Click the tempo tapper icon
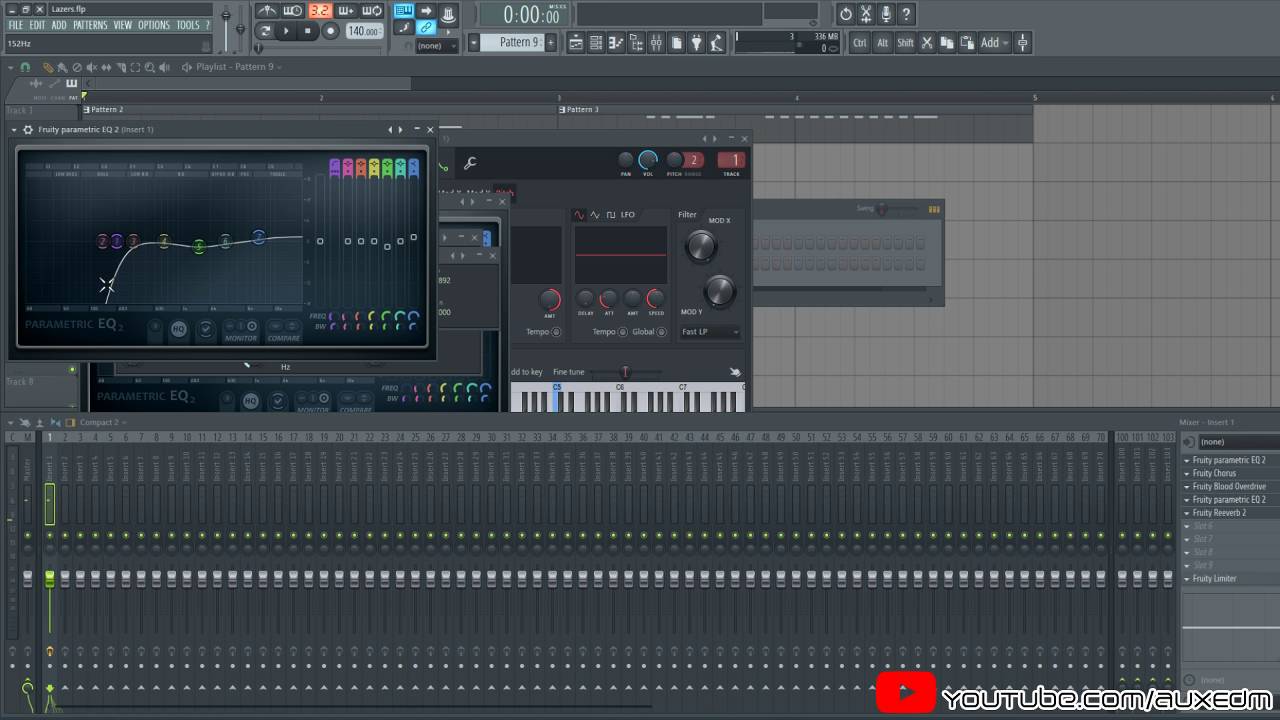The width and height of the screenshot is (1280, 720). [717, 43]
